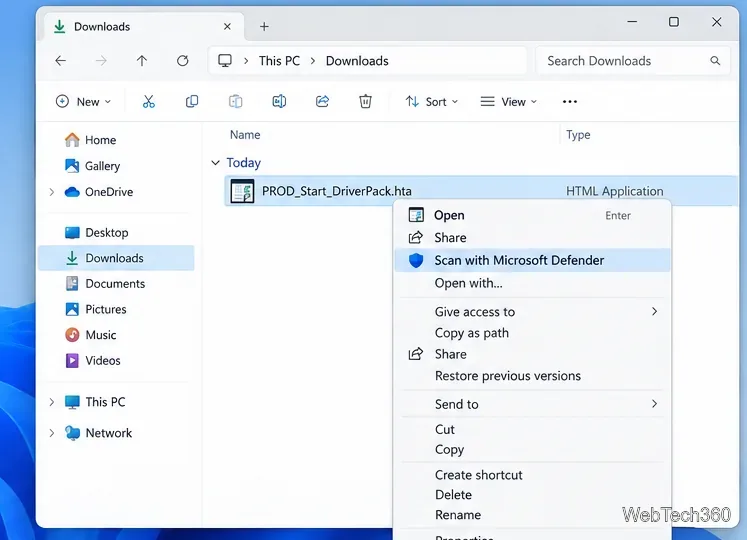This screenshot has height=540, width=747.
Task: Click the Copy toolbar icon
Action: click(x=192, y=101)
